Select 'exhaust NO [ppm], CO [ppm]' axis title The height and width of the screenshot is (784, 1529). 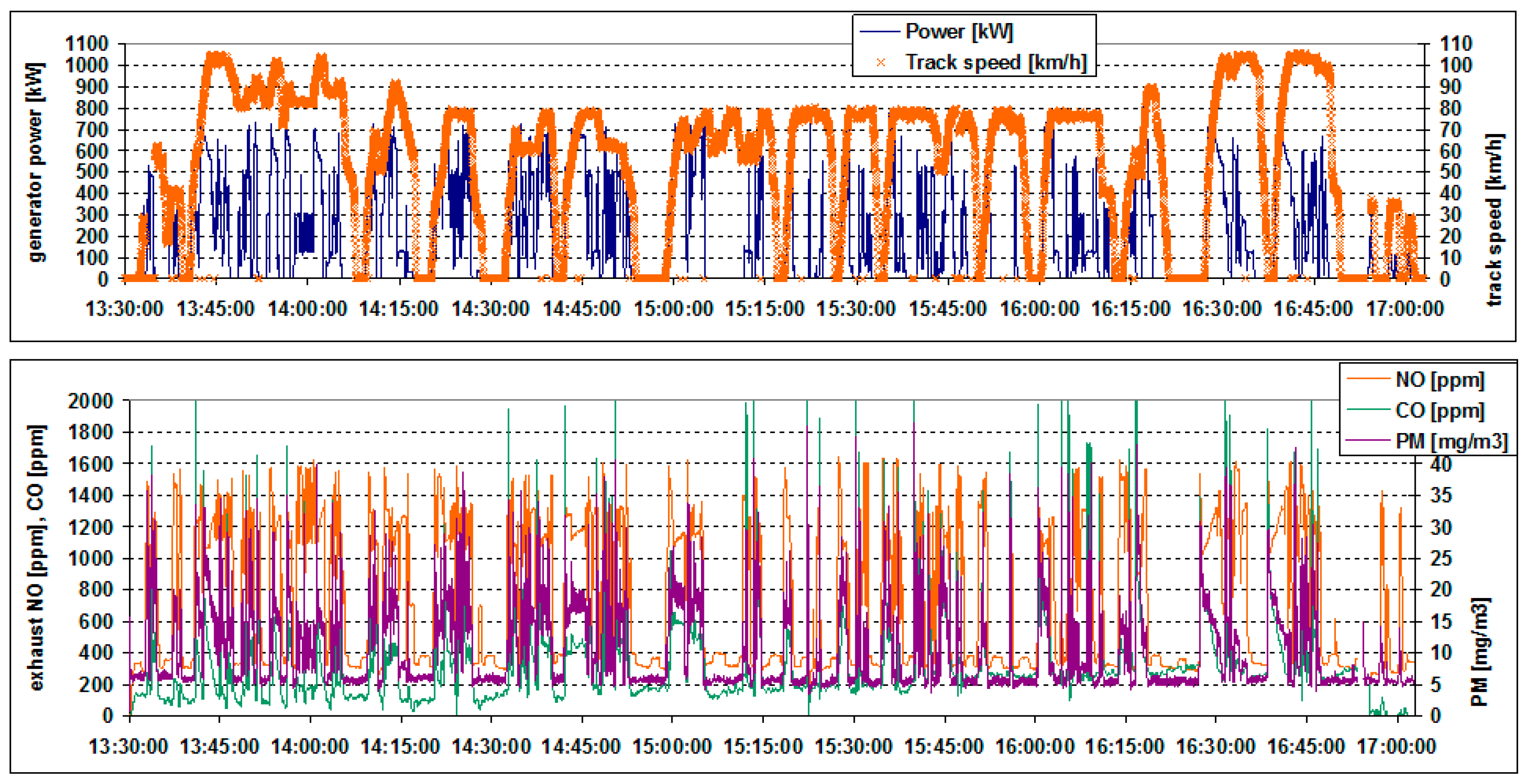click(x=36, y=557)
